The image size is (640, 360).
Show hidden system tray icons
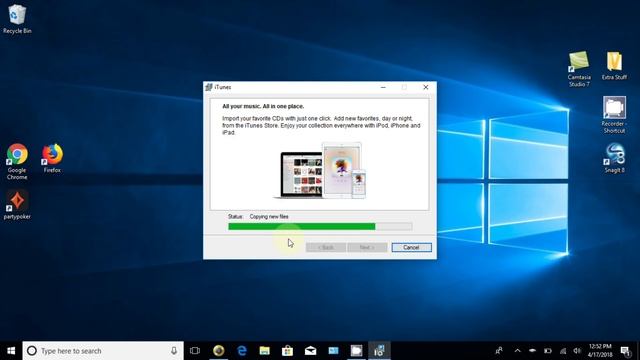point(518,351)
